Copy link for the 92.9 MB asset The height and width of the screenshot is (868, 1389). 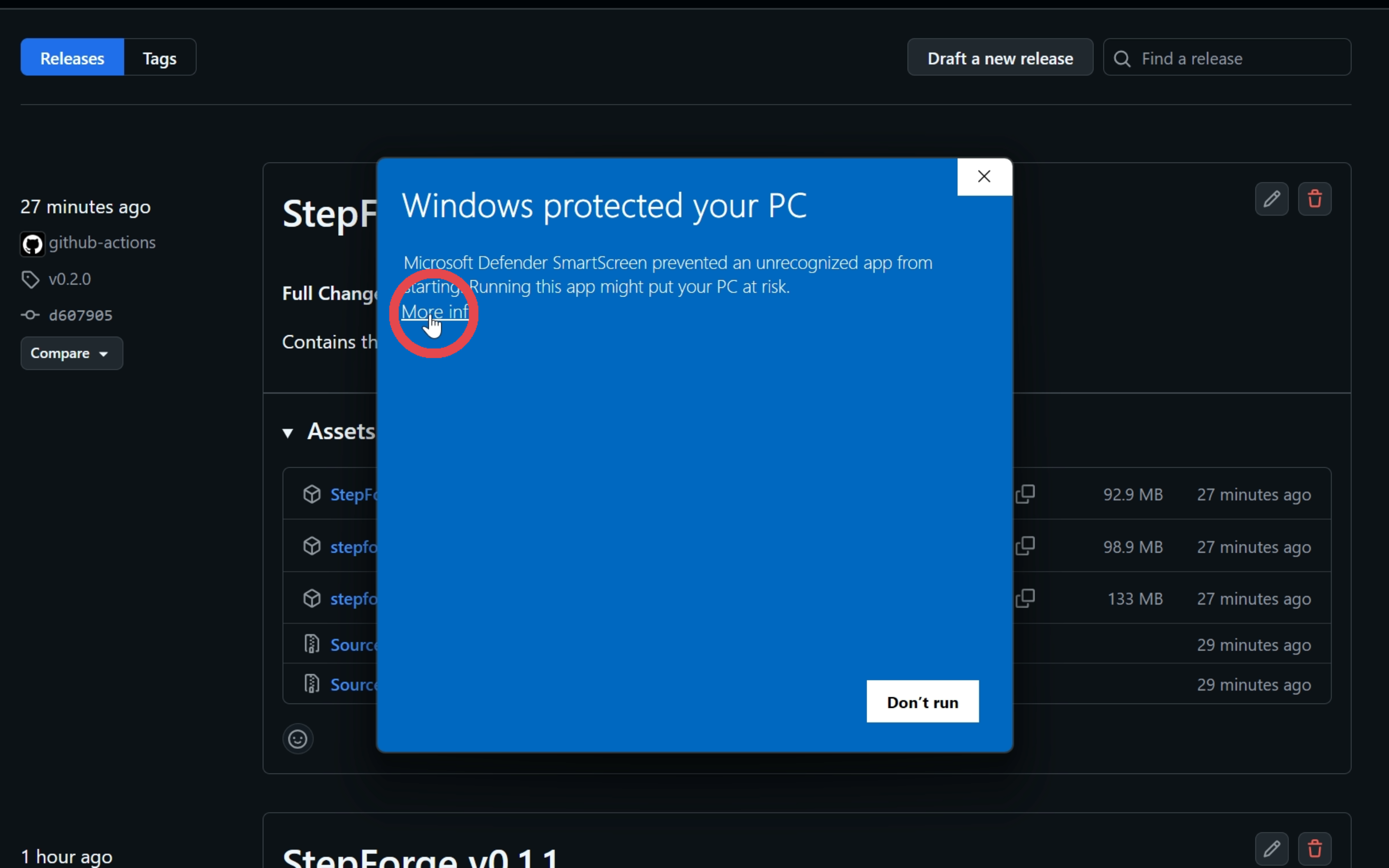click(x=1025, y=494)
